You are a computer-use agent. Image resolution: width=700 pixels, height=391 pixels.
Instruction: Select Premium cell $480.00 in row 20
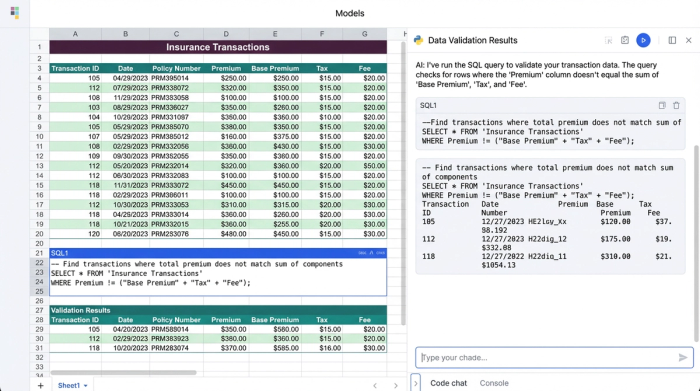coord(226,234)
